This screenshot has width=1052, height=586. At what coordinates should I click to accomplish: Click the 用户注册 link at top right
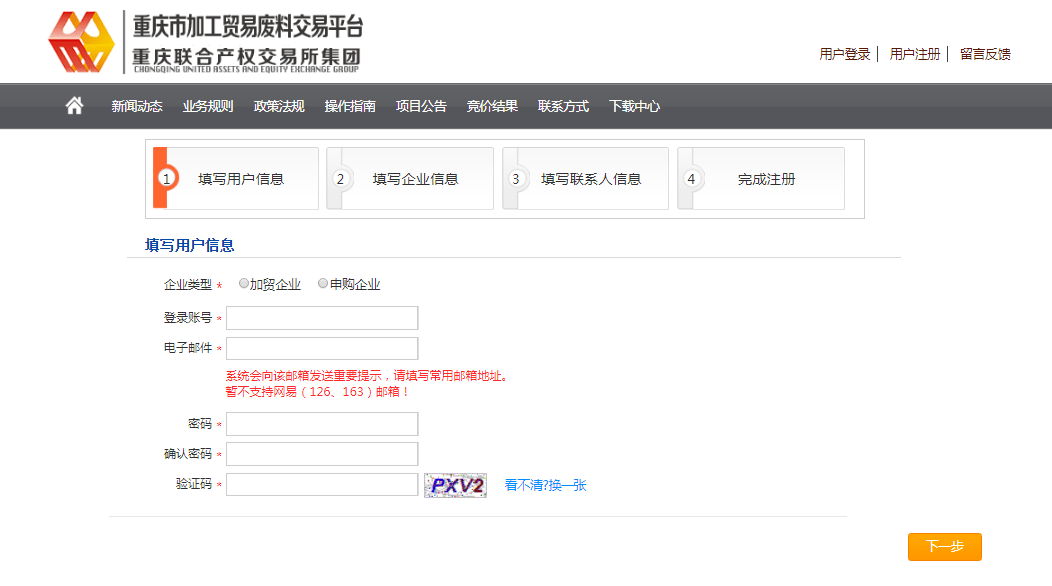point(915,54)
